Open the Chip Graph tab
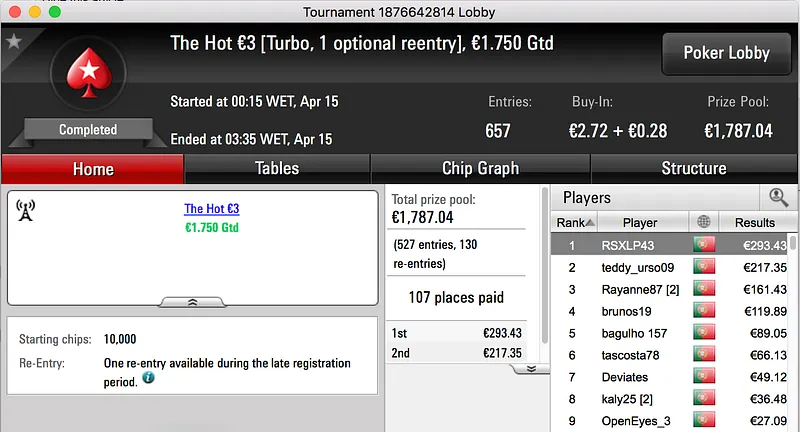 pos(480,169)
